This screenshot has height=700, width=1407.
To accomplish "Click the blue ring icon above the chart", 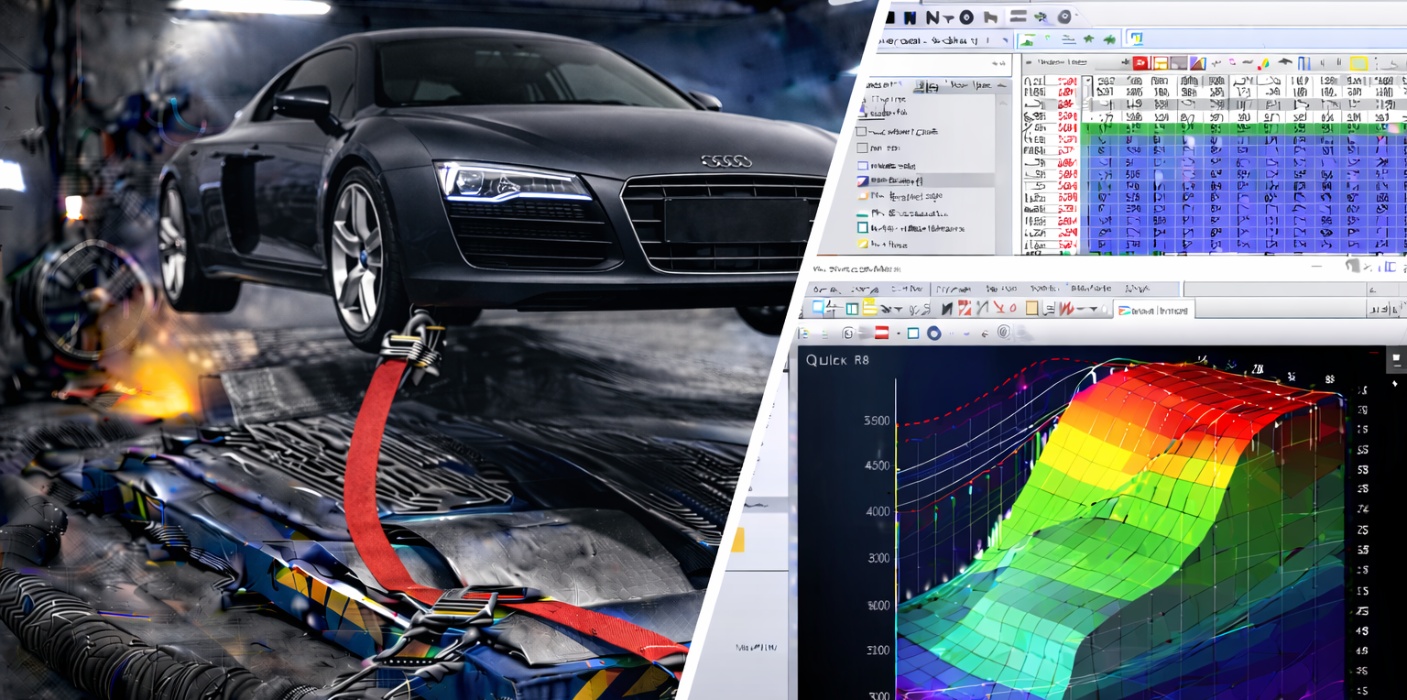I will click(934, 333).
